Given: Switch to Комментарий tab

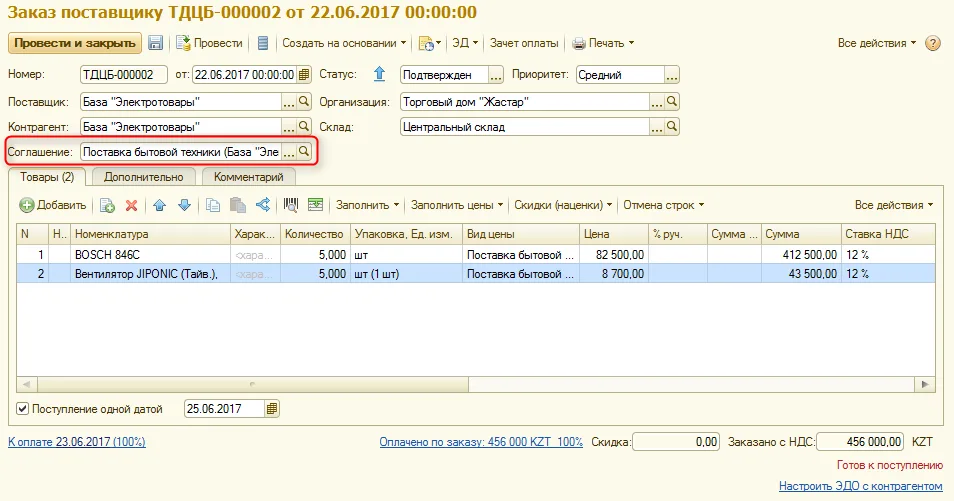Looking at the screenshot, I should (x=248, y=177).
